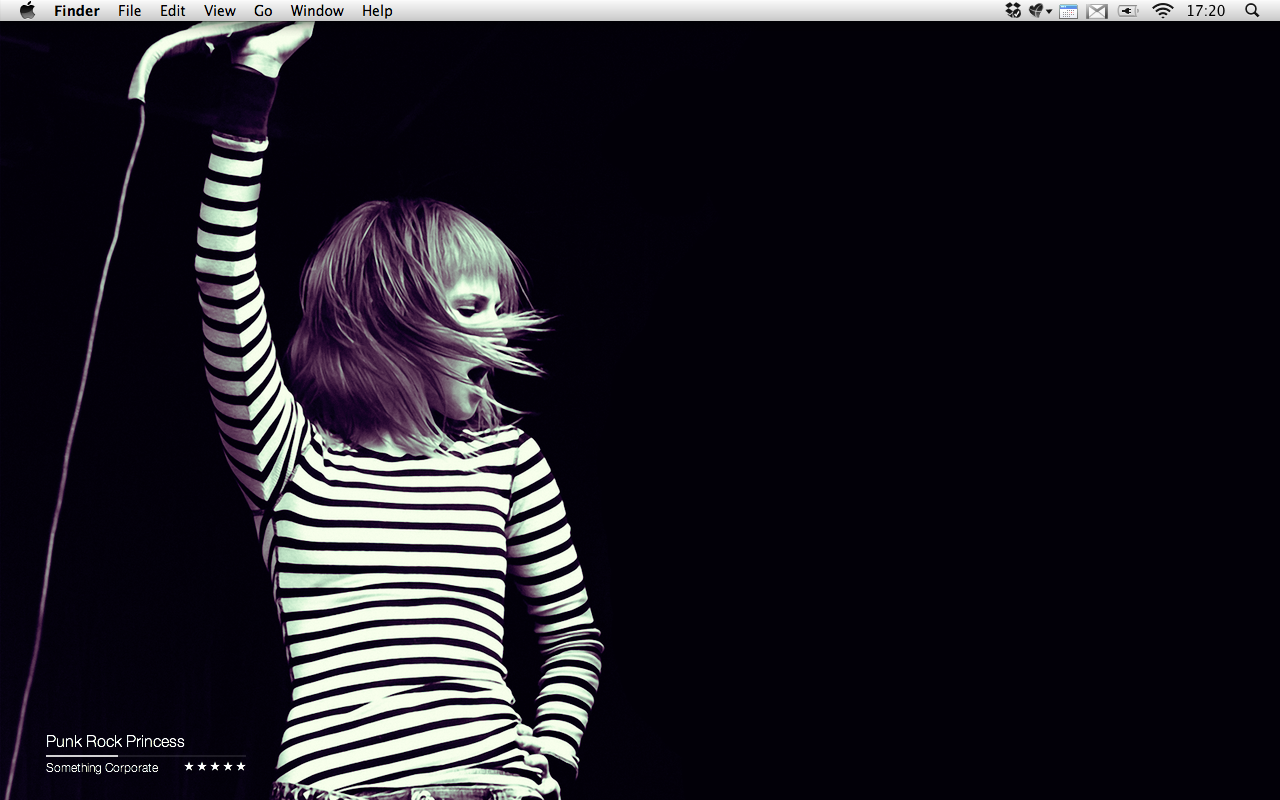Open the Apple menu
Image resolution: width=1280 pixels, height=800 pixels.
click(x=27, y=10)
